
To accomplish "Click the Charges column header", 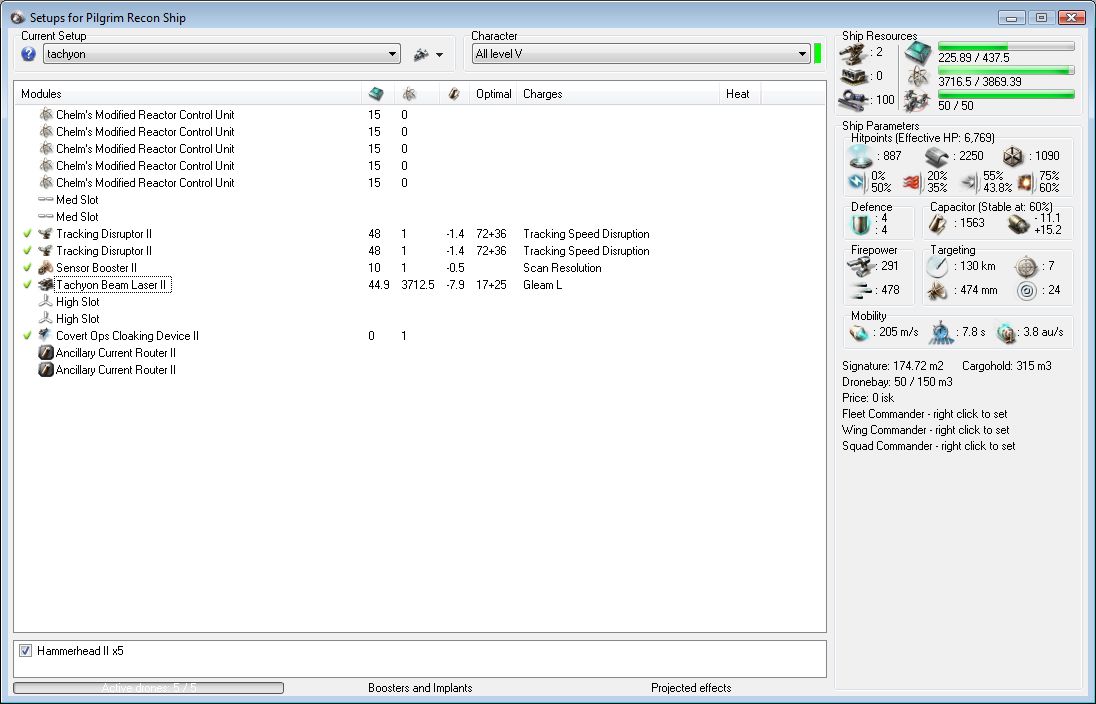I will (x=617, y=94).
